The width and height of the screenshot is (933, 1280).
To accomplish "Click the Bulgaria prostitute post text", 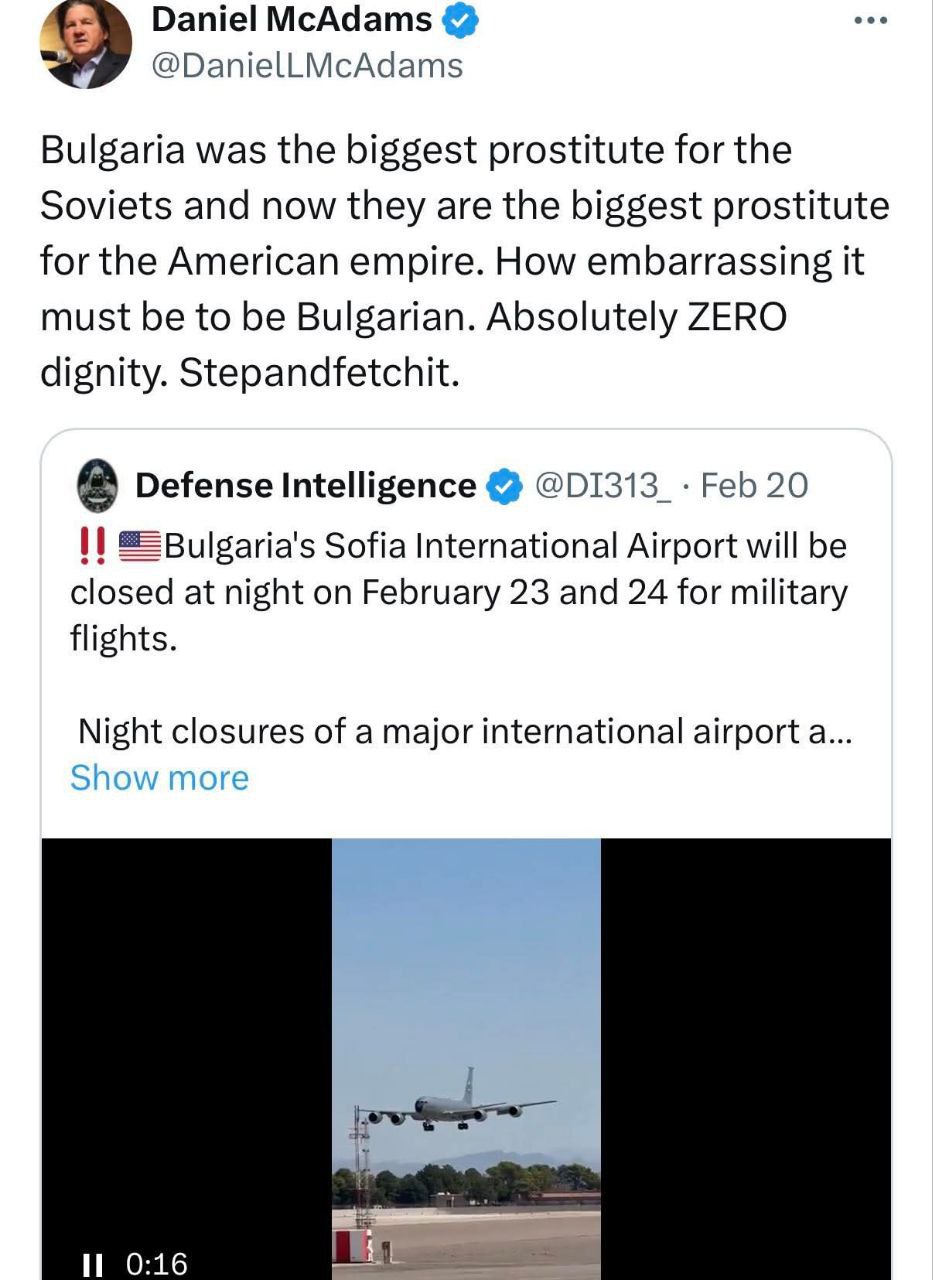I will click(464, 262).
